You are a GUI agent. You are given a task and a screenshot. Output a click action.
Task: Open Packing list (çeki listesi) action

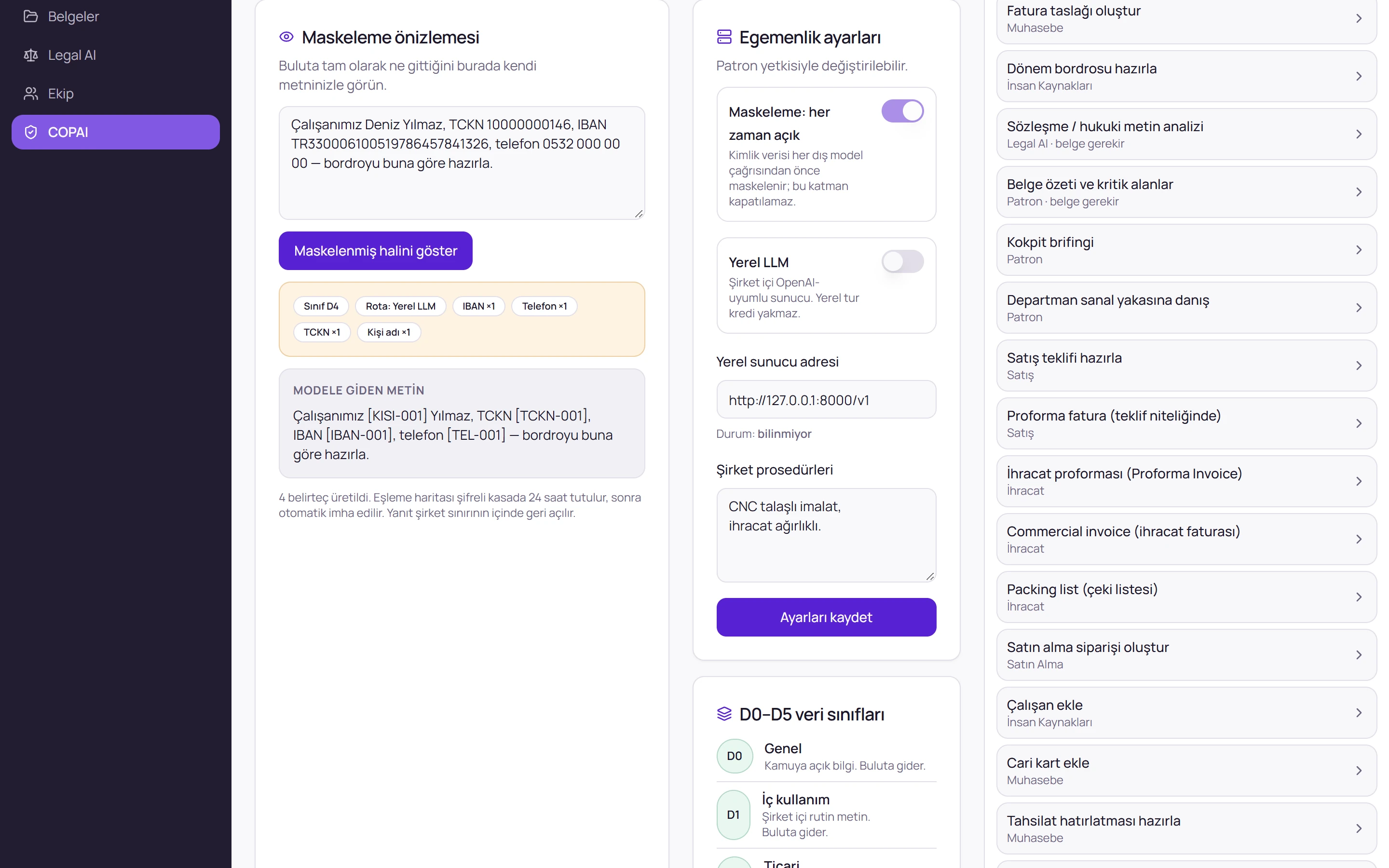pos(1186,597)
